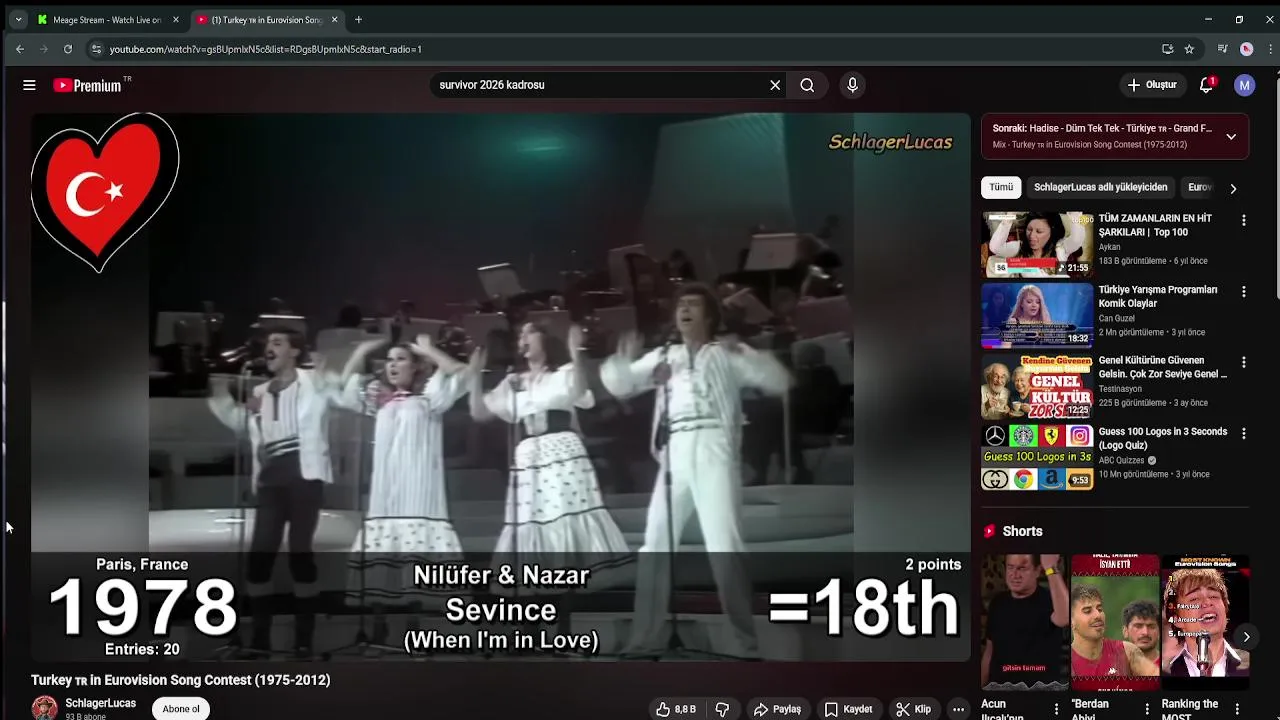Bookmark this page with the star icon
The image size is (1280, 720).
(x=1189, y=49)
